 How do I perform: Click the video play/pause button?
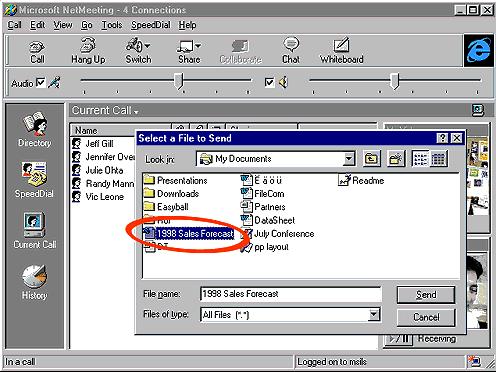399,339
